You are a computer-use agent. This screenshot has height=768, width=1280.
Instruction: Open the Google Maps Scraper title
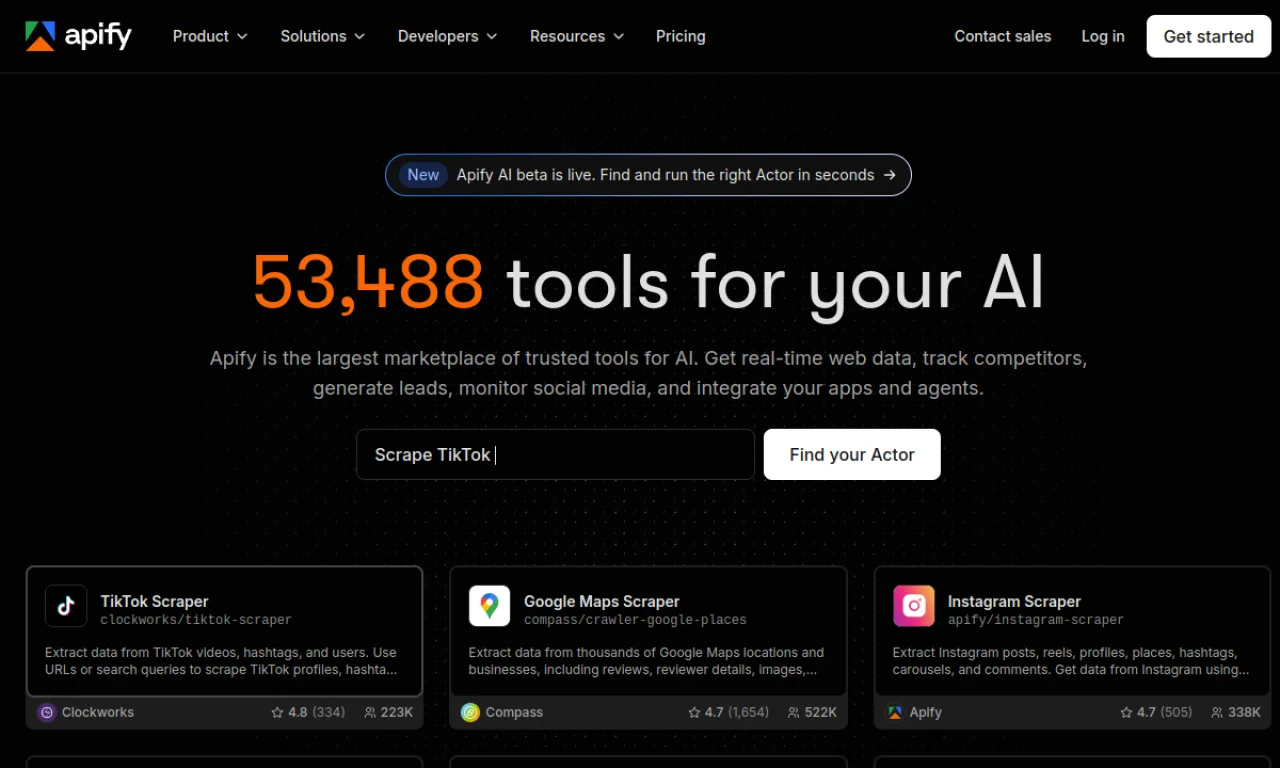602,601
